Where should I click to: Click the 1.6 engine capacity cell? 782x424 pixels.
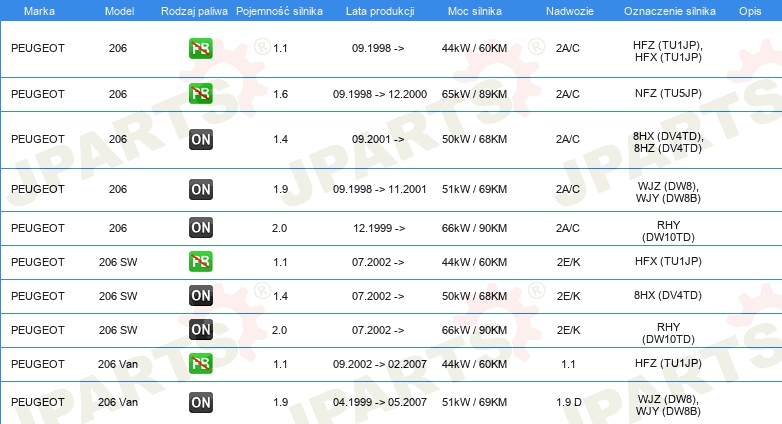tap(280, 94)
